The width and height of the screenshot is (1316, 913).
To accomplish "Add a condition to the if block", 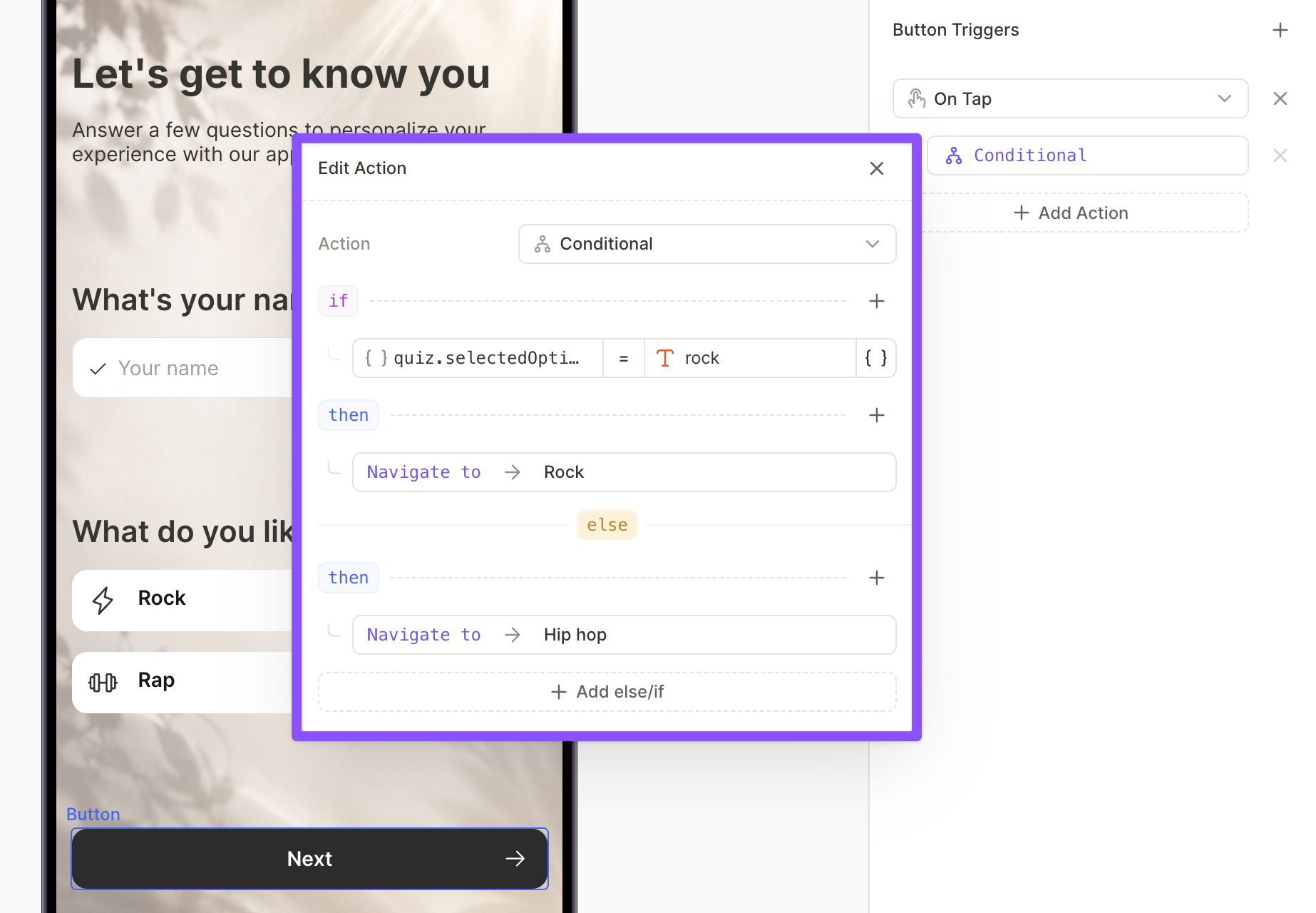I will click(x=877, y=301).
